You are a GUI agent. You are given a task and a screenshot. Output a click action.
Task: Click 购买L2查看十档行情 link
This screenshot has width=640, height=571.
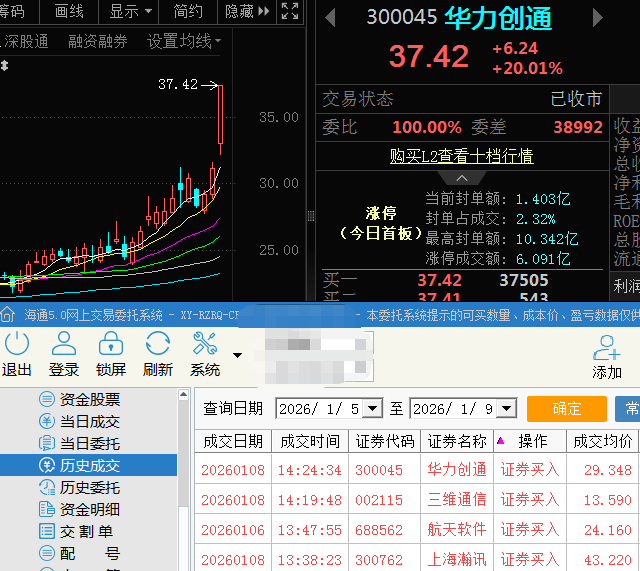point(462,156)
